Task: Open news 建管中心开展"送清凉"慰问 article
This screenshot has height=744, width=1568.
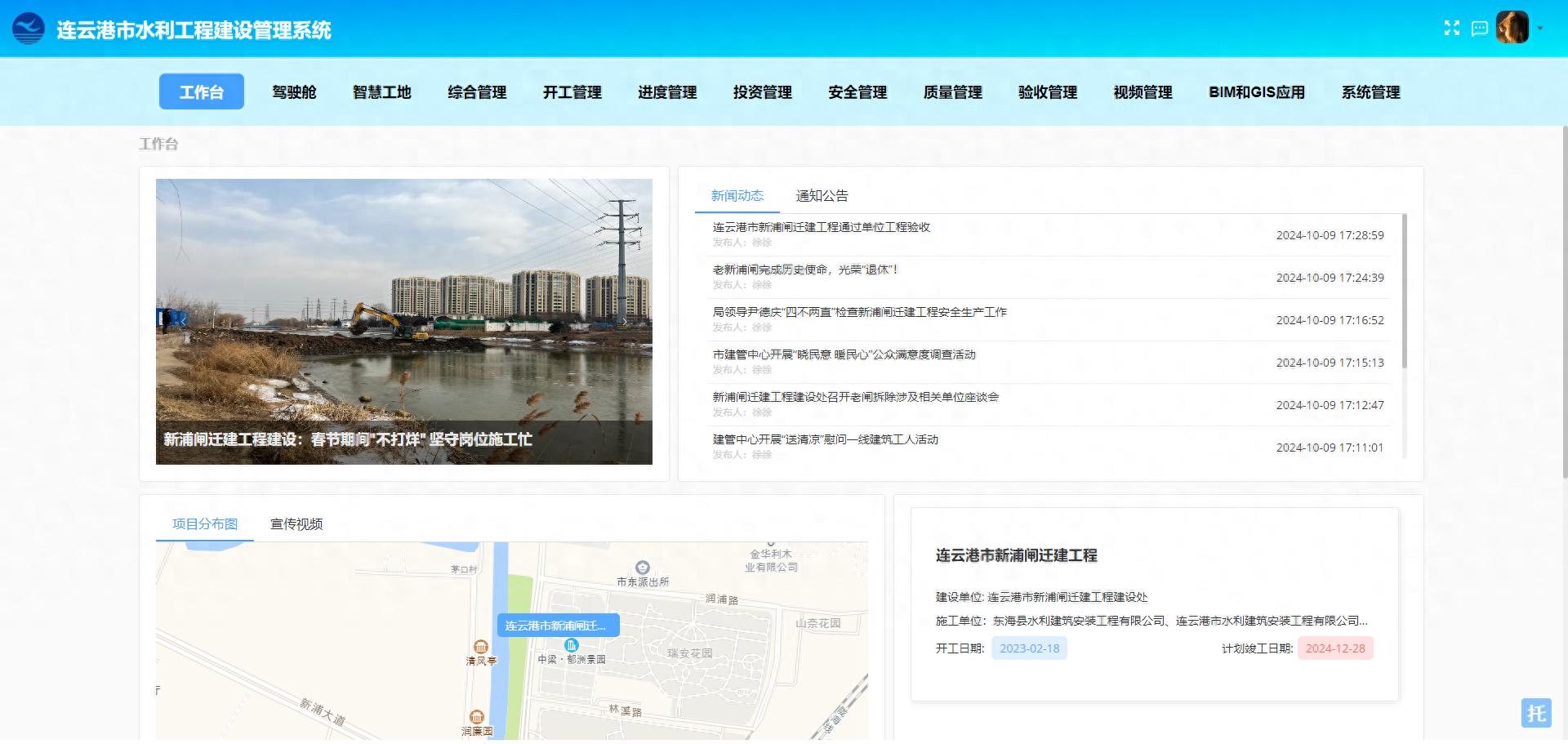Action: 826,439
